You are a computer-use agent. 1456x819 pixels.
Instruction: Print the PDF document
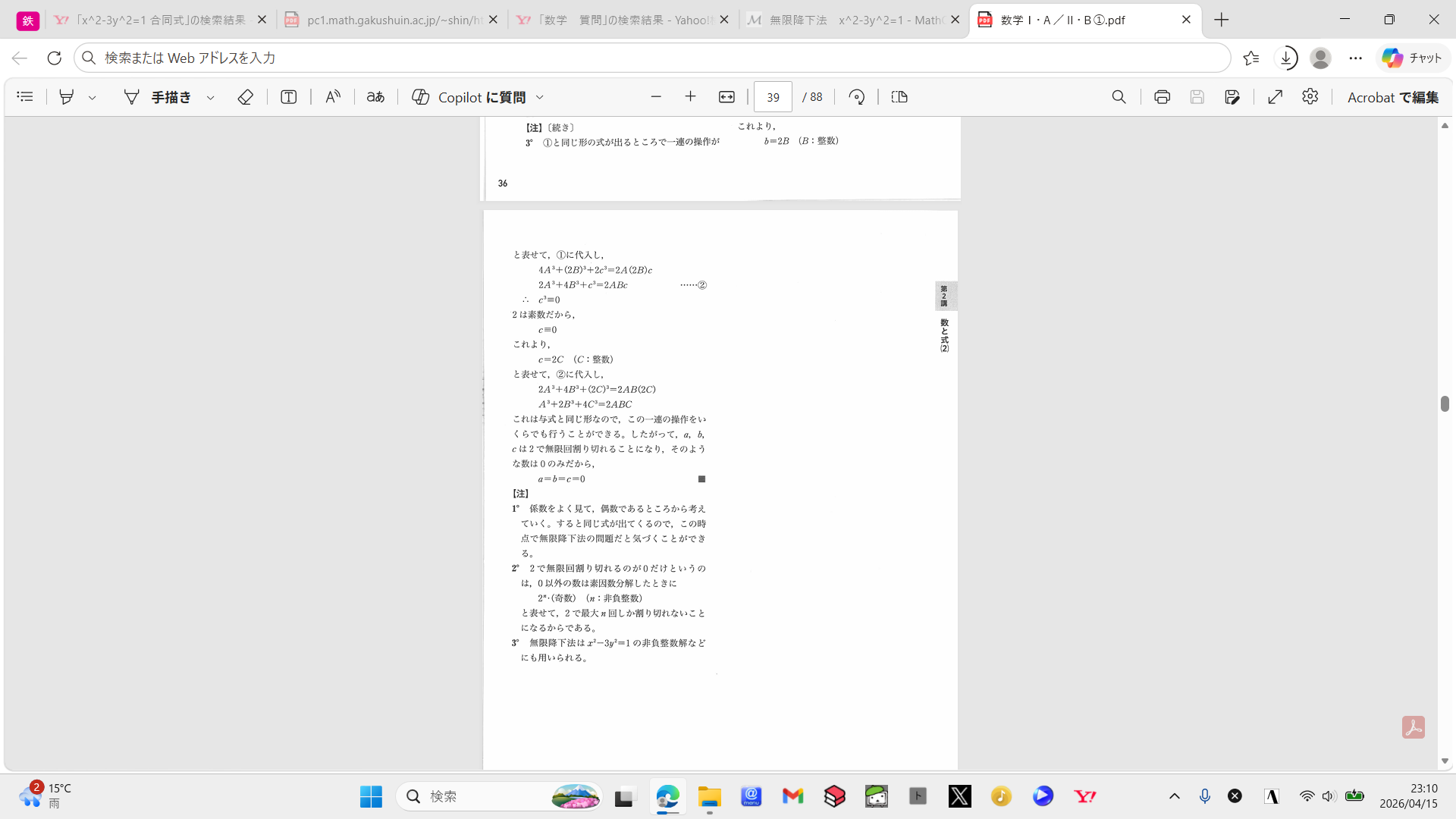click(x=1163, y=96)
